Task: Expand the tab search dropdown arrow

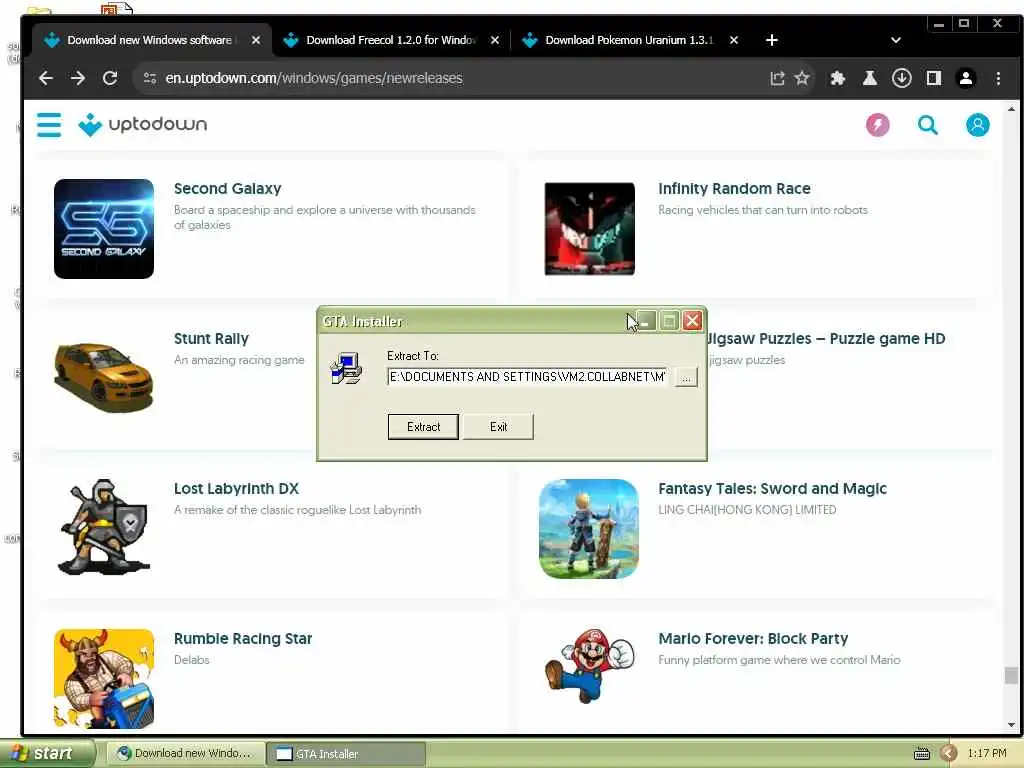Action: [896, 40]
